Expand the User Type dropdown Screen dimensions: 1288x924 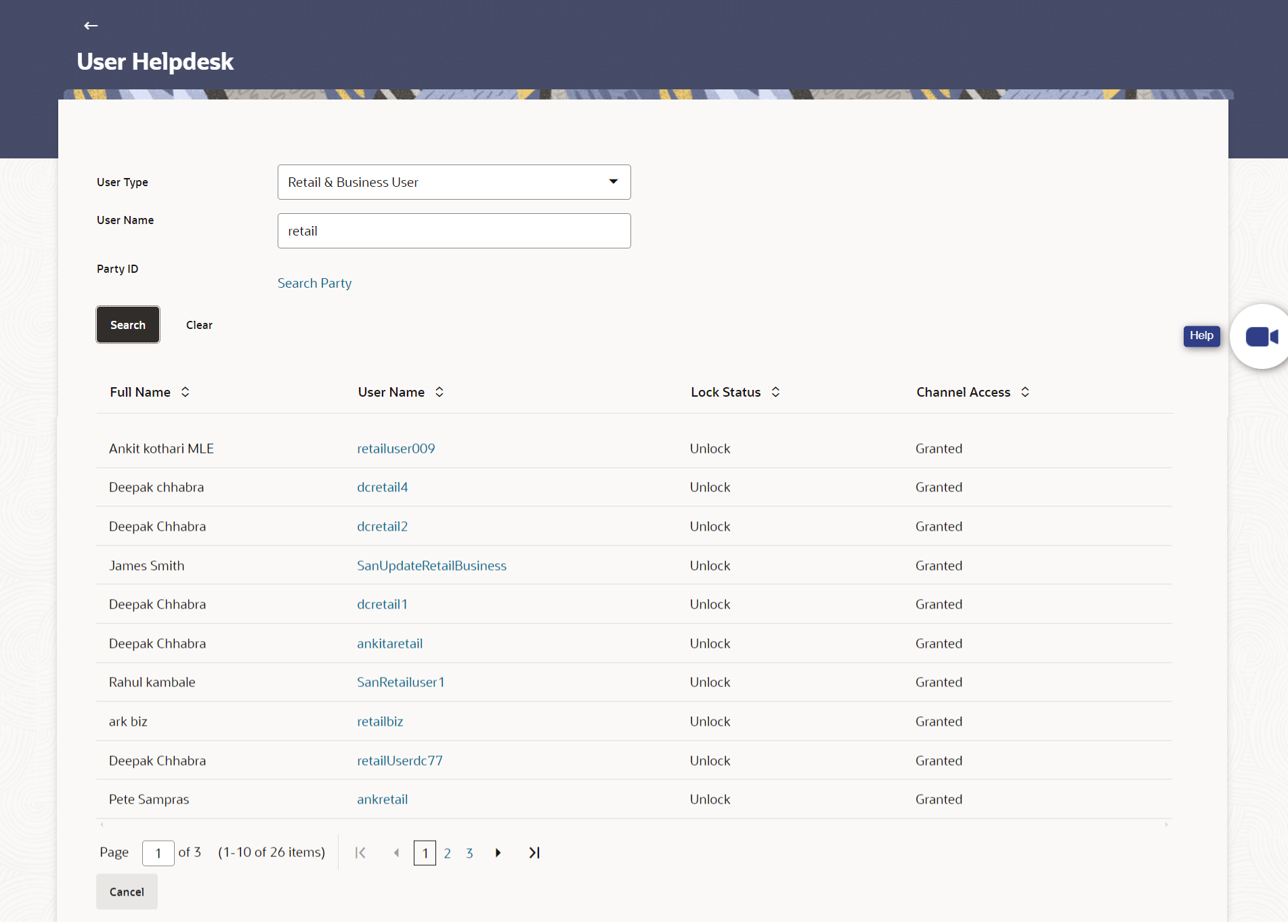tap(454, 182)
